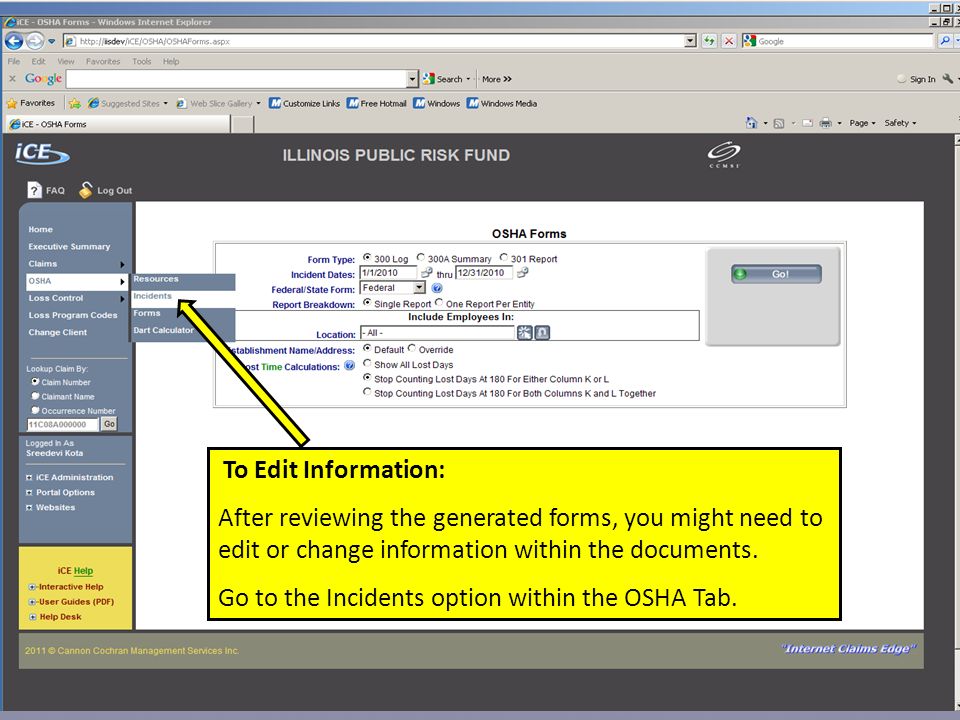The height and width of the screenshot is (720, 960).
Task: Click the location select icon beside Location field
Action: (525, 332)
